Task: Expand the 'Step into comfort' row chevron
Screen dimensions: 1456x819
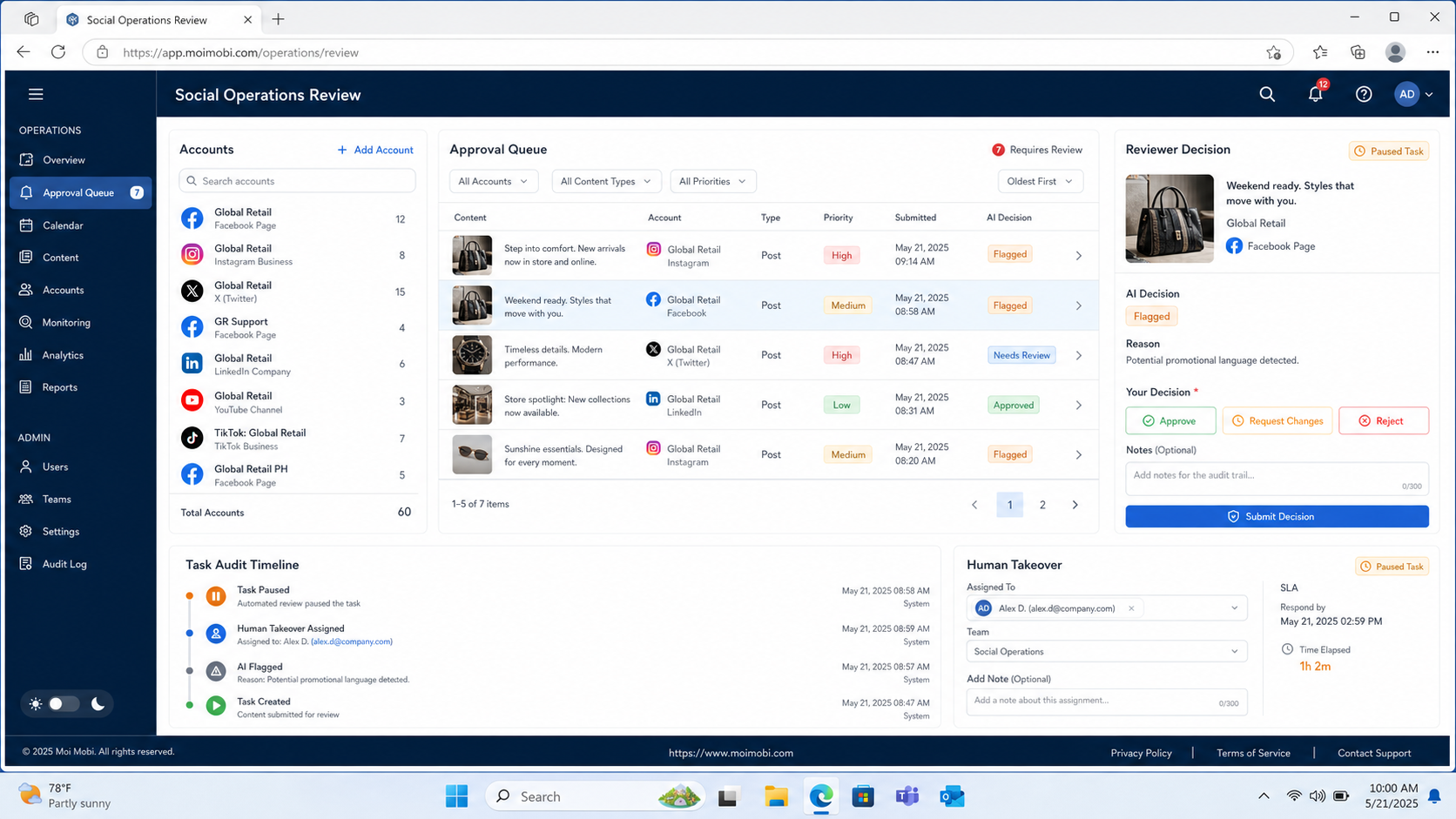Action: (x=1078, y=256)
